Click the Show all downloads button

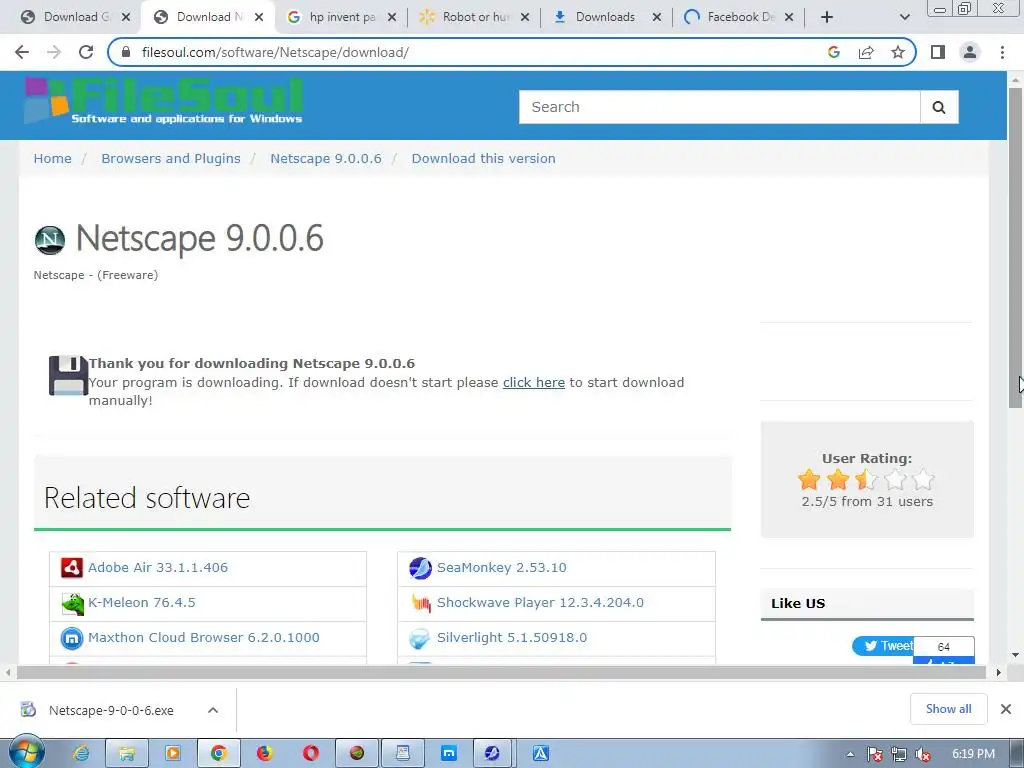point(948,709)
